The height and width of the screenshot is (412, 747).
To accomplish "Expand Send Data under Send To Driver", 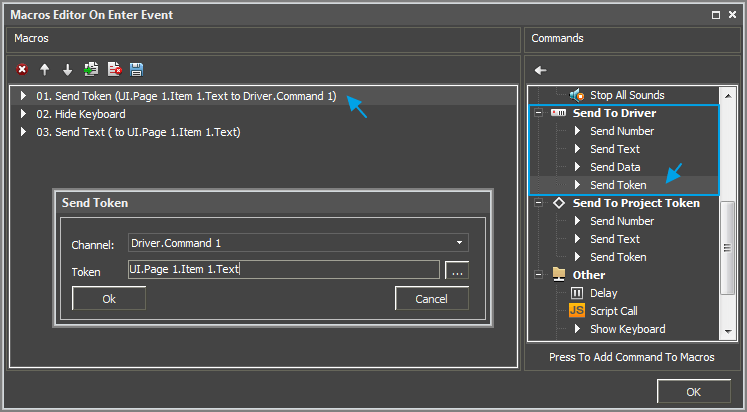I will click(x=577, y=167).
